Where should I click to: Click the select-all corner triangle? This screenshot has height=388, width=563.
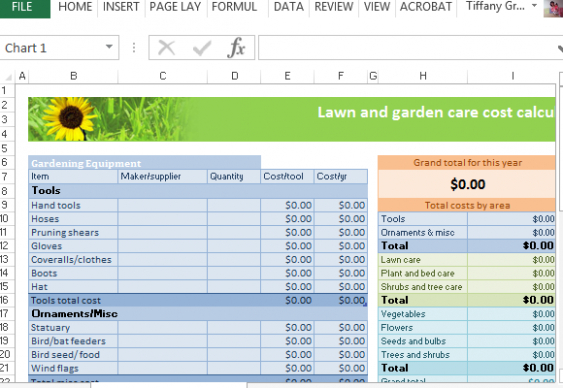coord(8,76)
